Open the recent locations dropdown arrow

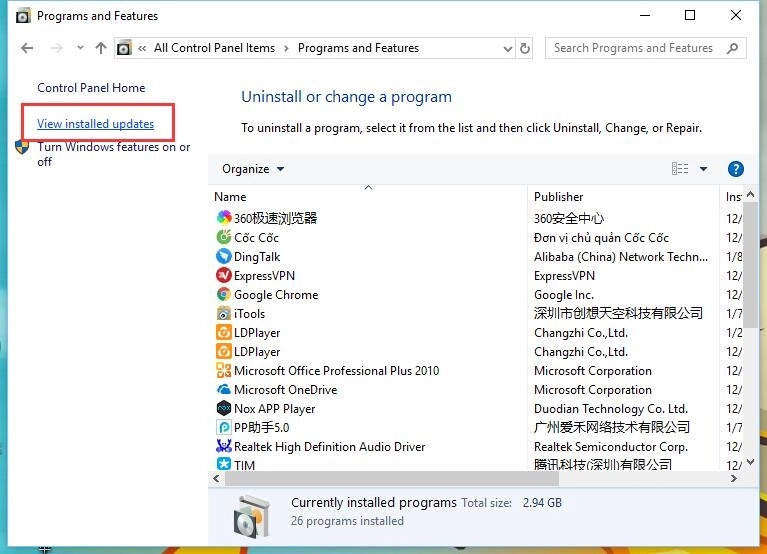coord(80,48)
